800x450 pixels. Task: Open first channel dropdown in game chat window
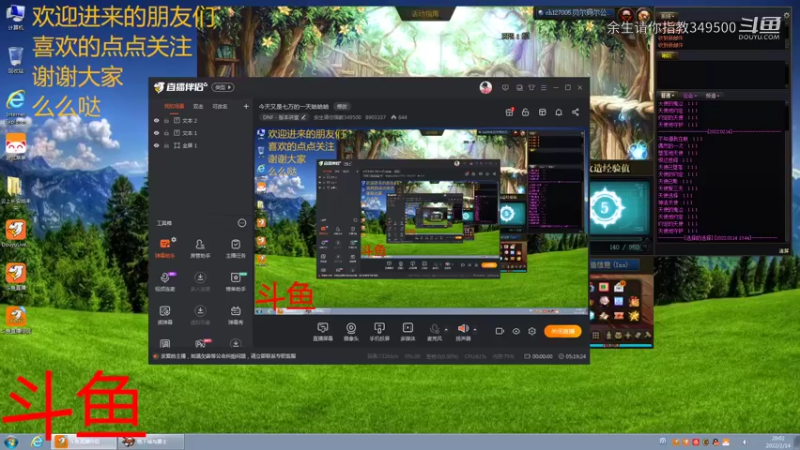[x=667, y=95]
